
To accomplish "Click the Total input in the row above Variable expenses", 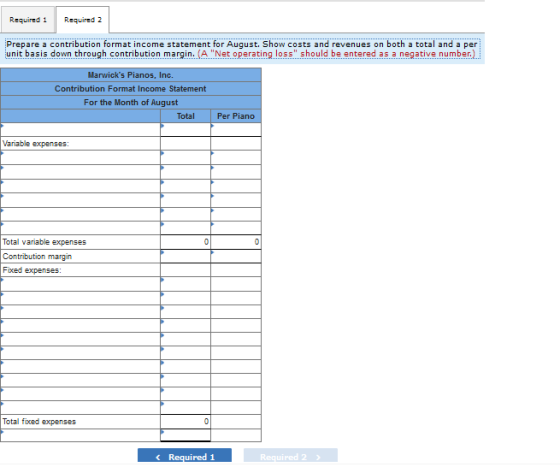I will pyautogui.click(x=185, y=130).
